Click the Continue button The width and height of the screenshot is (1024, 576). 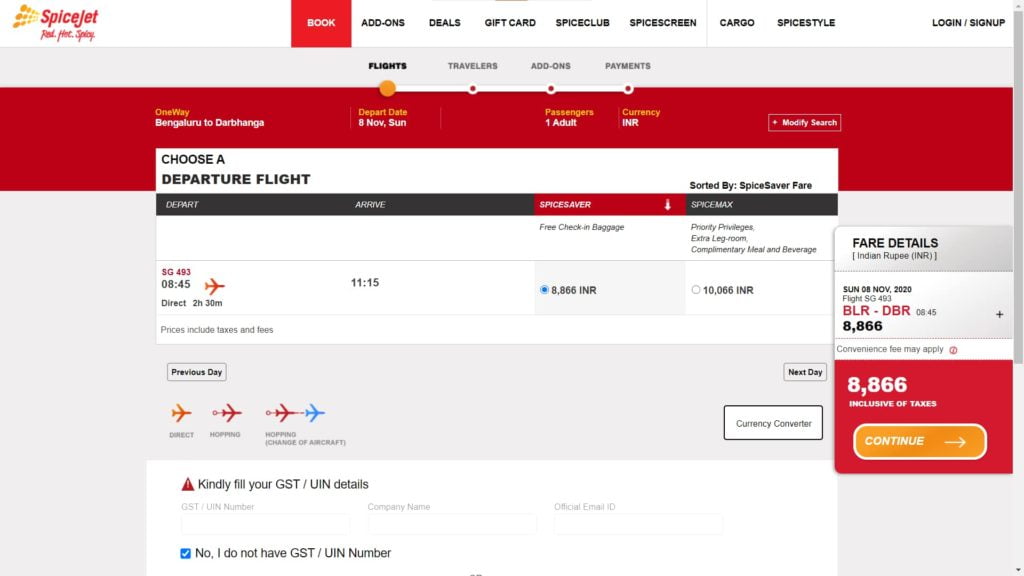pos(919,441)
